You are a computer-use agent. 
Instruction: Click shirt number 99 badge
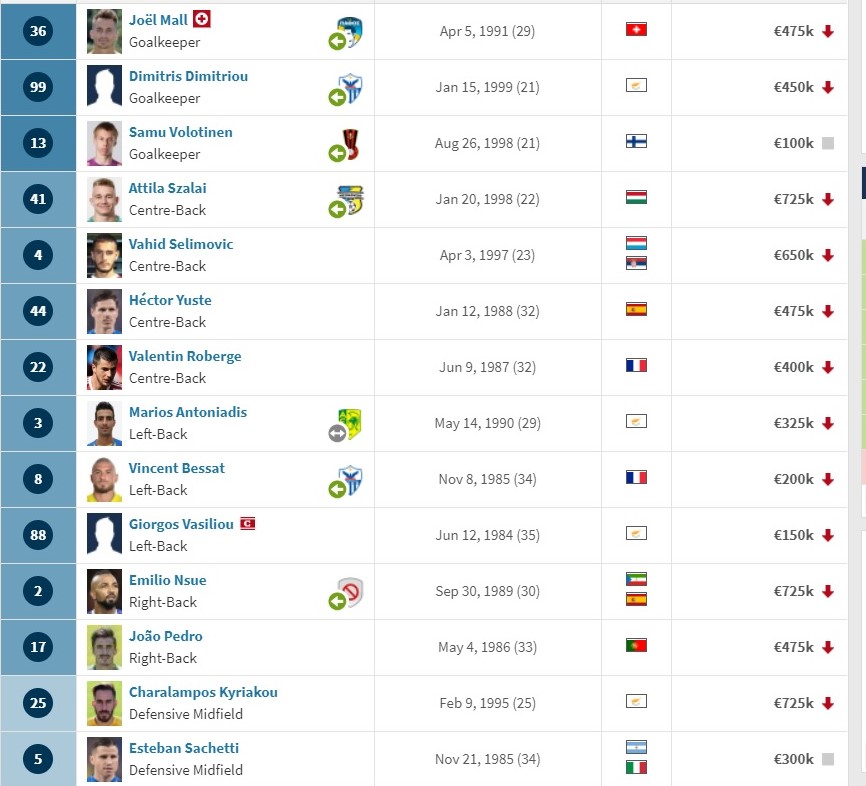(x=38, y=87)
